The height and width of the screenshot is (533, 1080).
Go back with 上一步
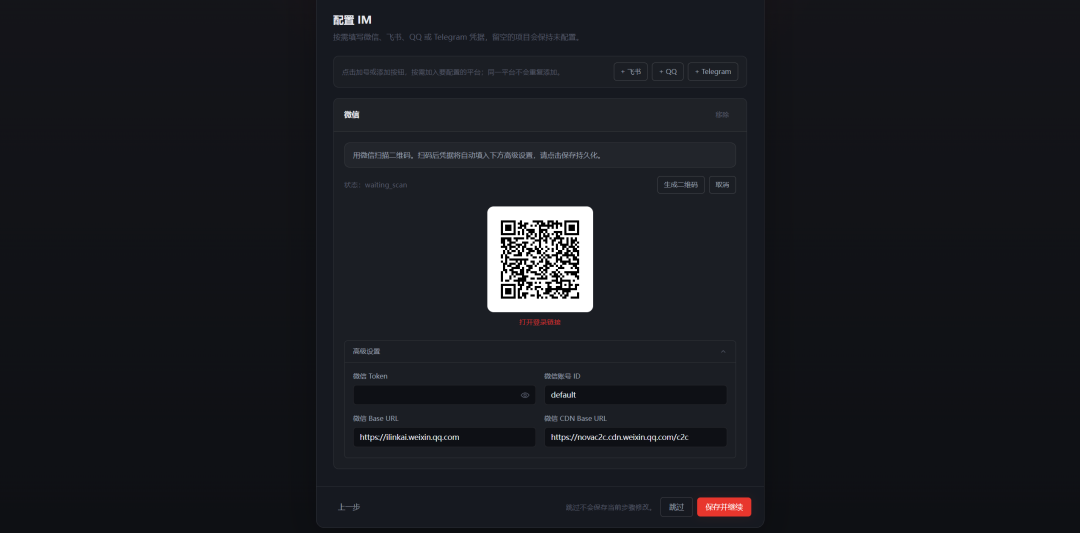click(349, 507)
